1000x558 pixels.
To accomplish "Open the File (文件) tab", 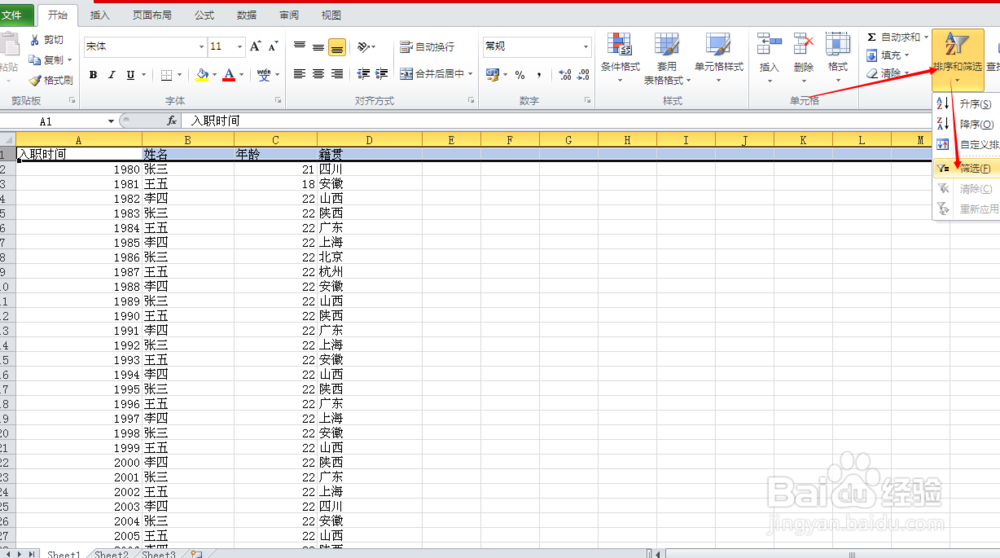I will (x=11, y=15).
